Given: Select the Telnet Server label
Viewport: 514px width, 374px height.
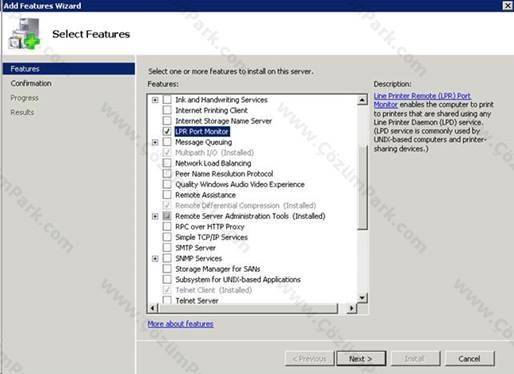Looking at the screenshot, I should click(197, 300).
